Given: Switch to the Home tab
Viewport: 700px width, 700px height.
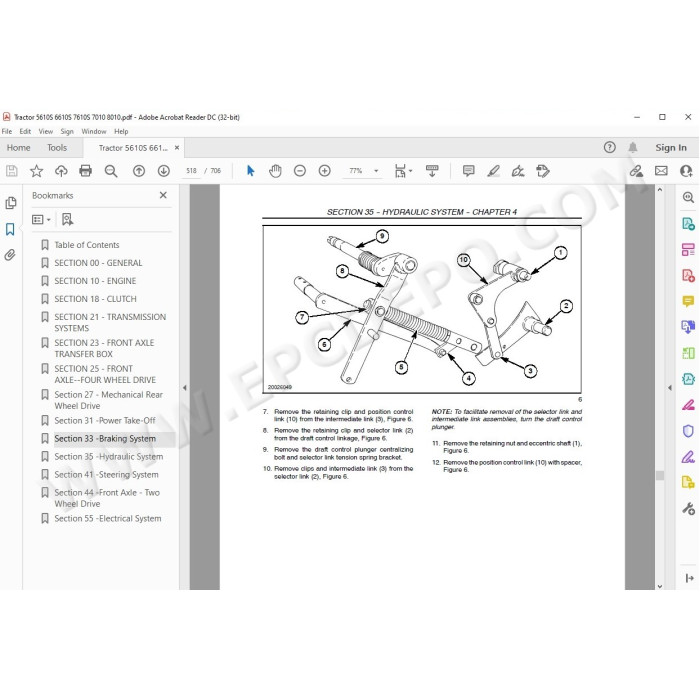Looking at the screenshot, I should pyautogui.click(x=18, y=148).
